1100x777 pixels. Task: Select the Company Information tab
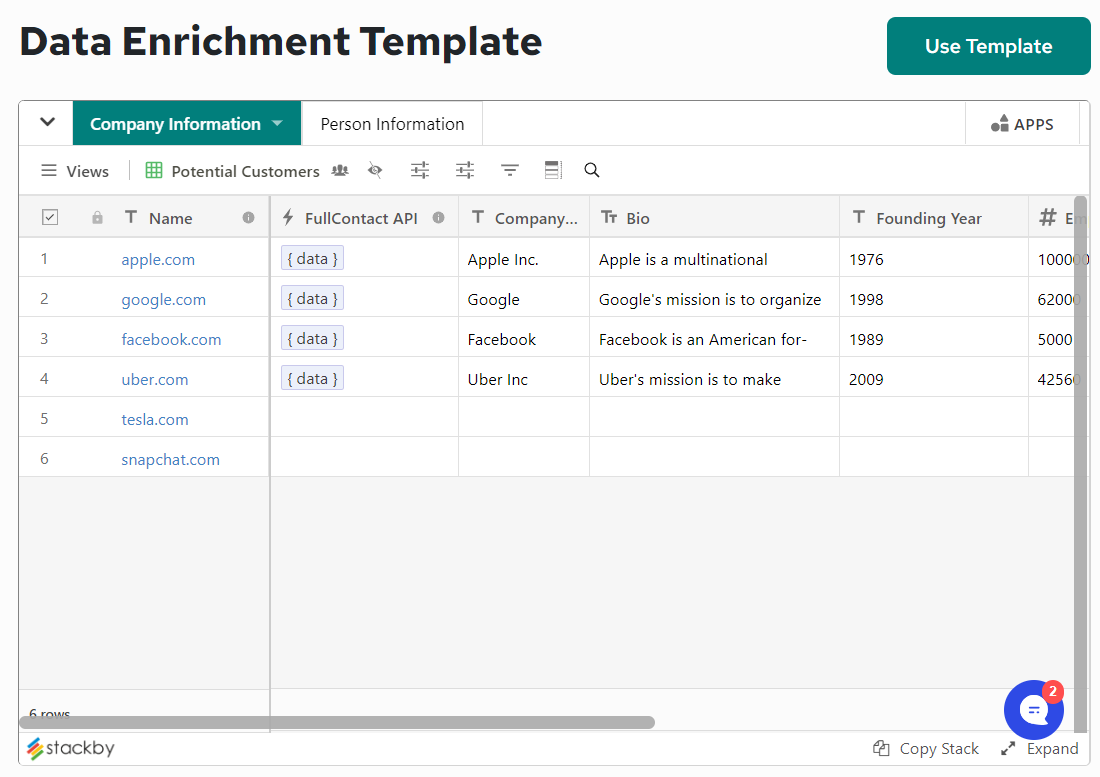coord(175,123)
